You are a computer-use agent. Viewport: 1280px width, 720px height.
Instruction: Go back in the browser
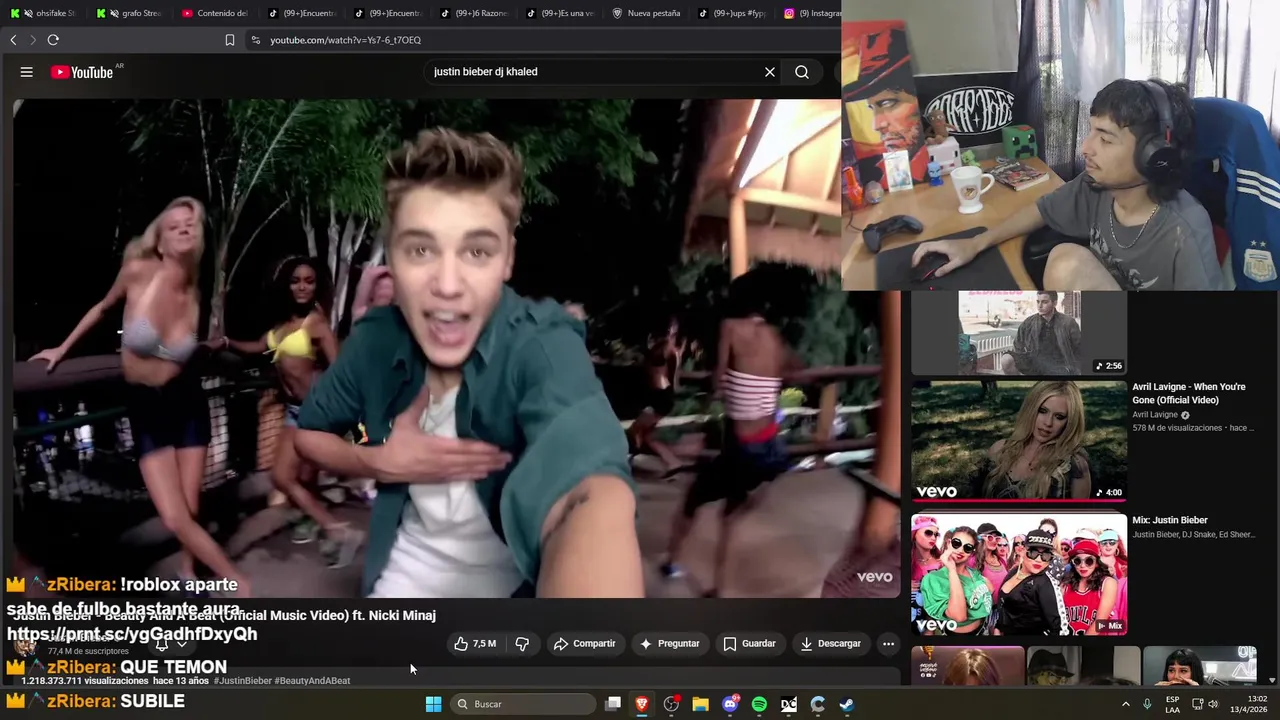coord(13,40)
